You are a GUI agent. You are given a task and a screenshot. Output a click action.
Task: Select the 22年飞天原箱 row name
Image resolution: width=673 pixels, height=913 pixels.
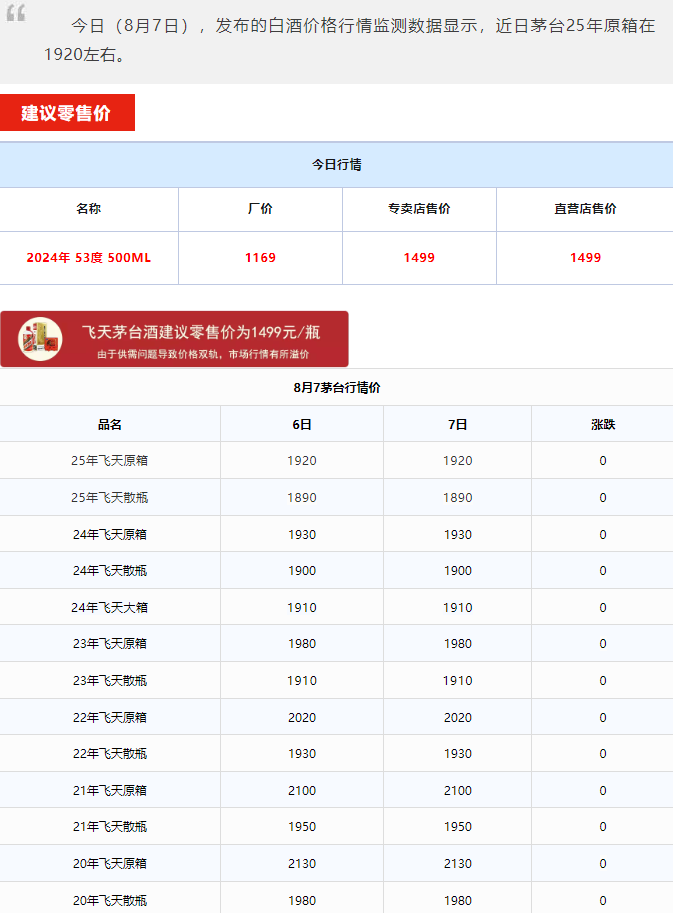(x=110, y=717)
